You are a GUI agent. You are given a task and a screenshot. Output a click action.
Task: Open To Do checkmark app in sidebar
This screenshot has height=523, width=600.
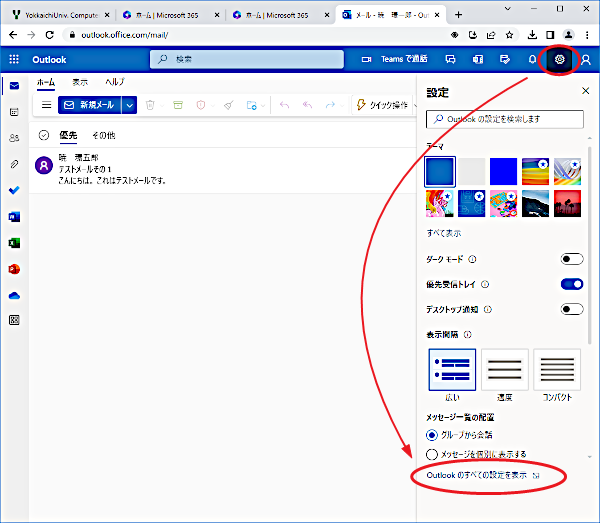tap(14, 190)
